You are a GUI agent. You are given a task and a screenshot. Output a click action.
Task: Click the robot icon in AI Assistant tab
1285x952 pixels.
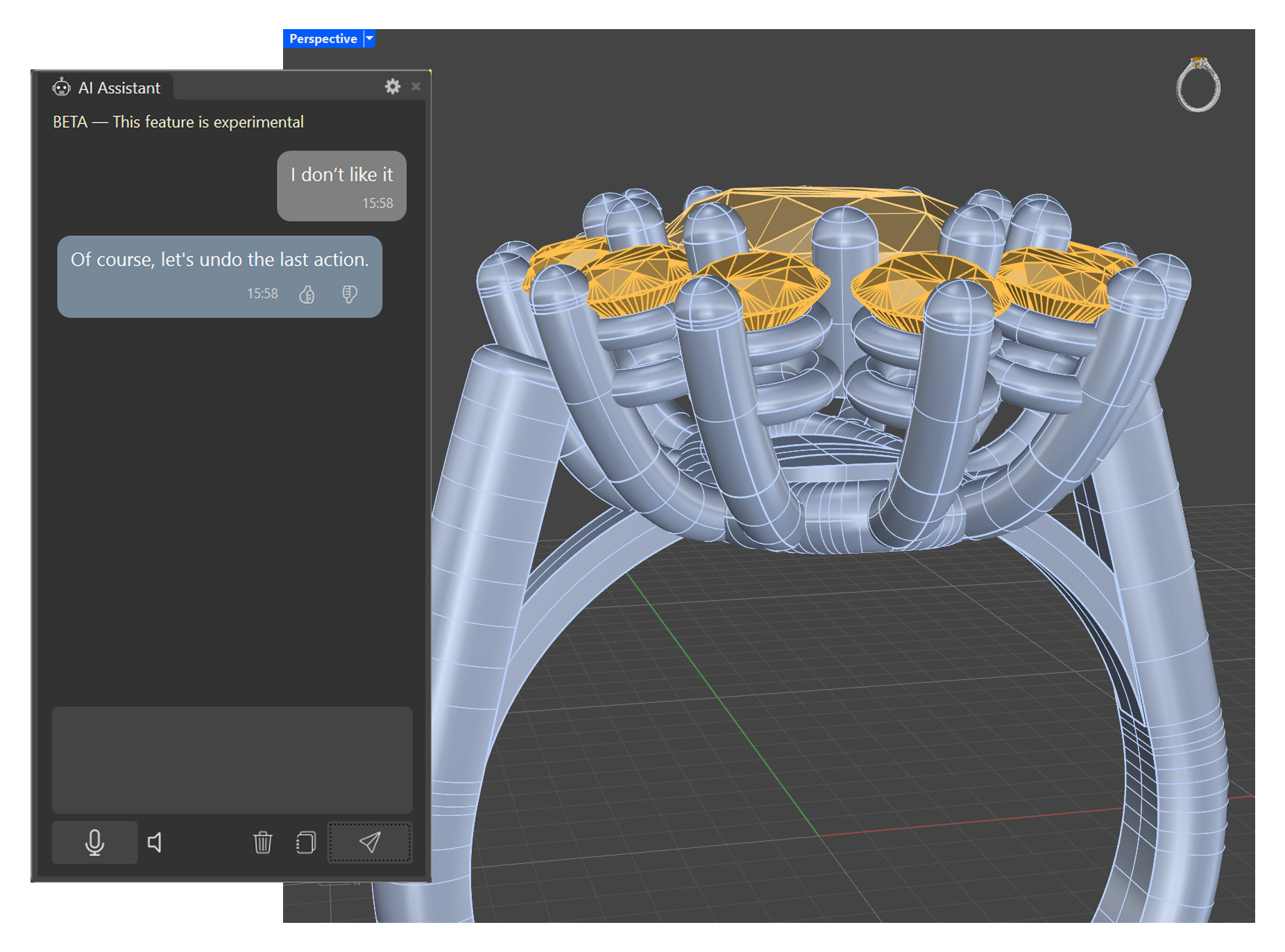click(62, 87)
